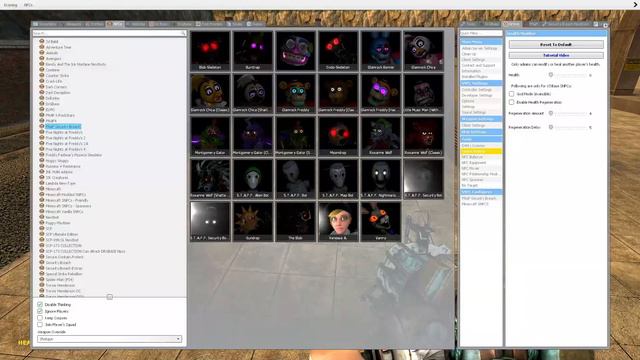
Task: Open the Spider-Man (PS4) category
Action: (x=59, y=280)
